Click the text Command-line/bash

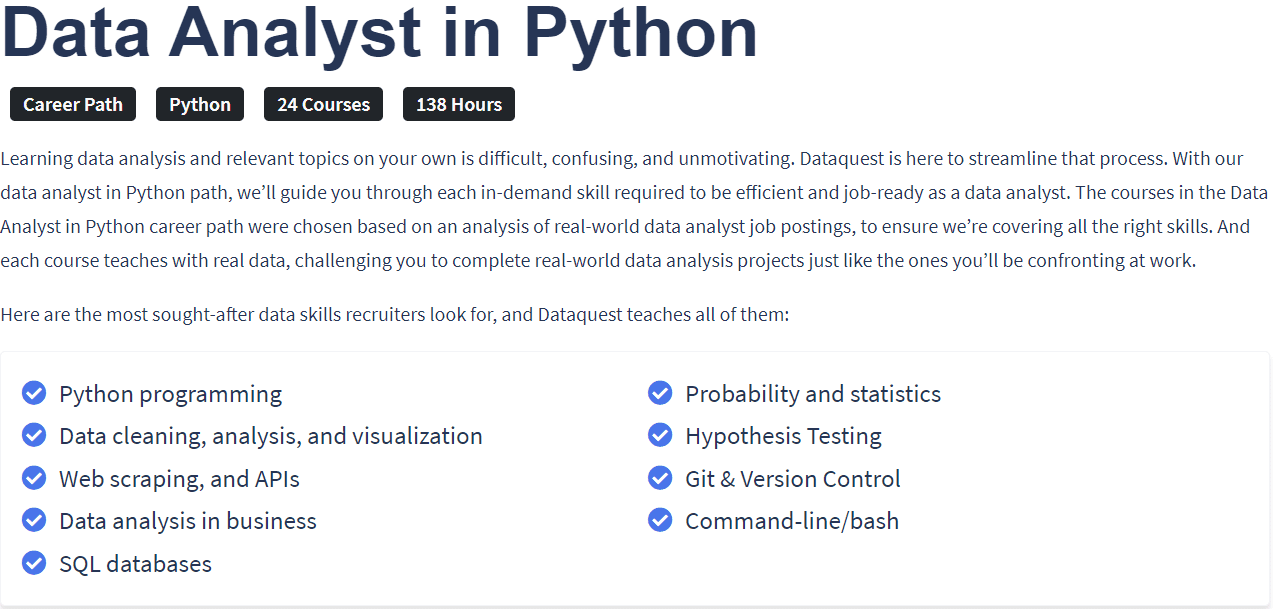(x=792, y=521)
